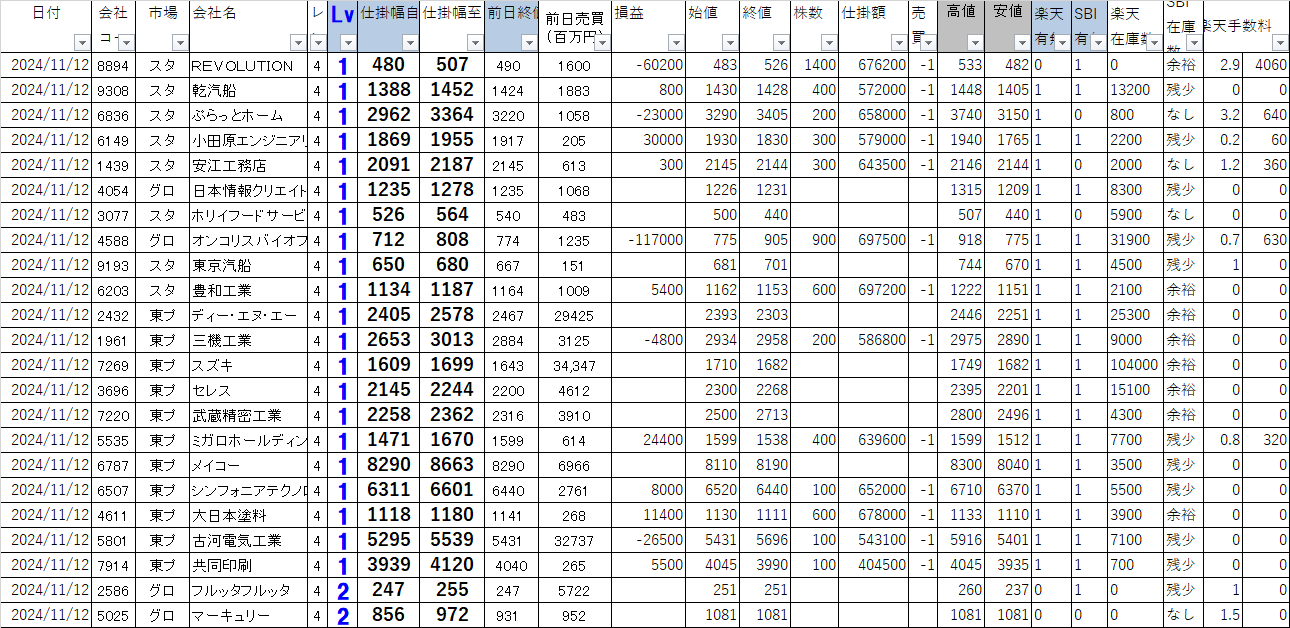Open the 会社コード column filter dropdown

pyautogui.click(x=126, y=43)
